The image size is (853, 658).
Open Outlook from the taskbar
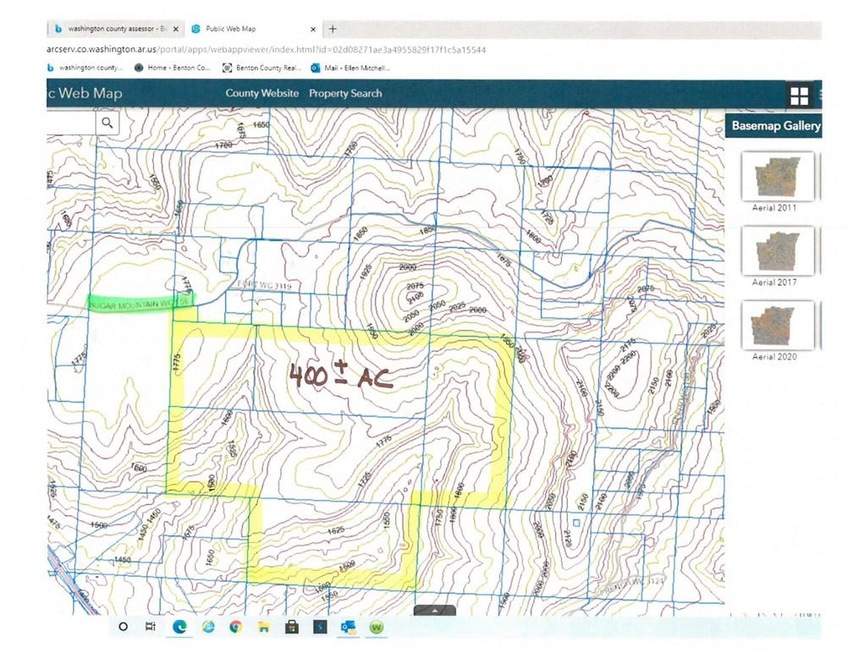point(349,627)
